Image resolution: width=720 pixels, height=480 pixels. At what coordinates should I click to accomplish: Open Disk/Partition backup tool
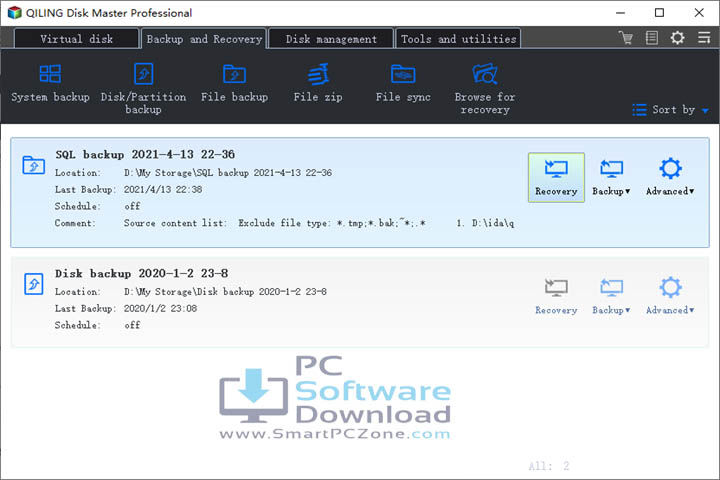(x=143, y=89)
